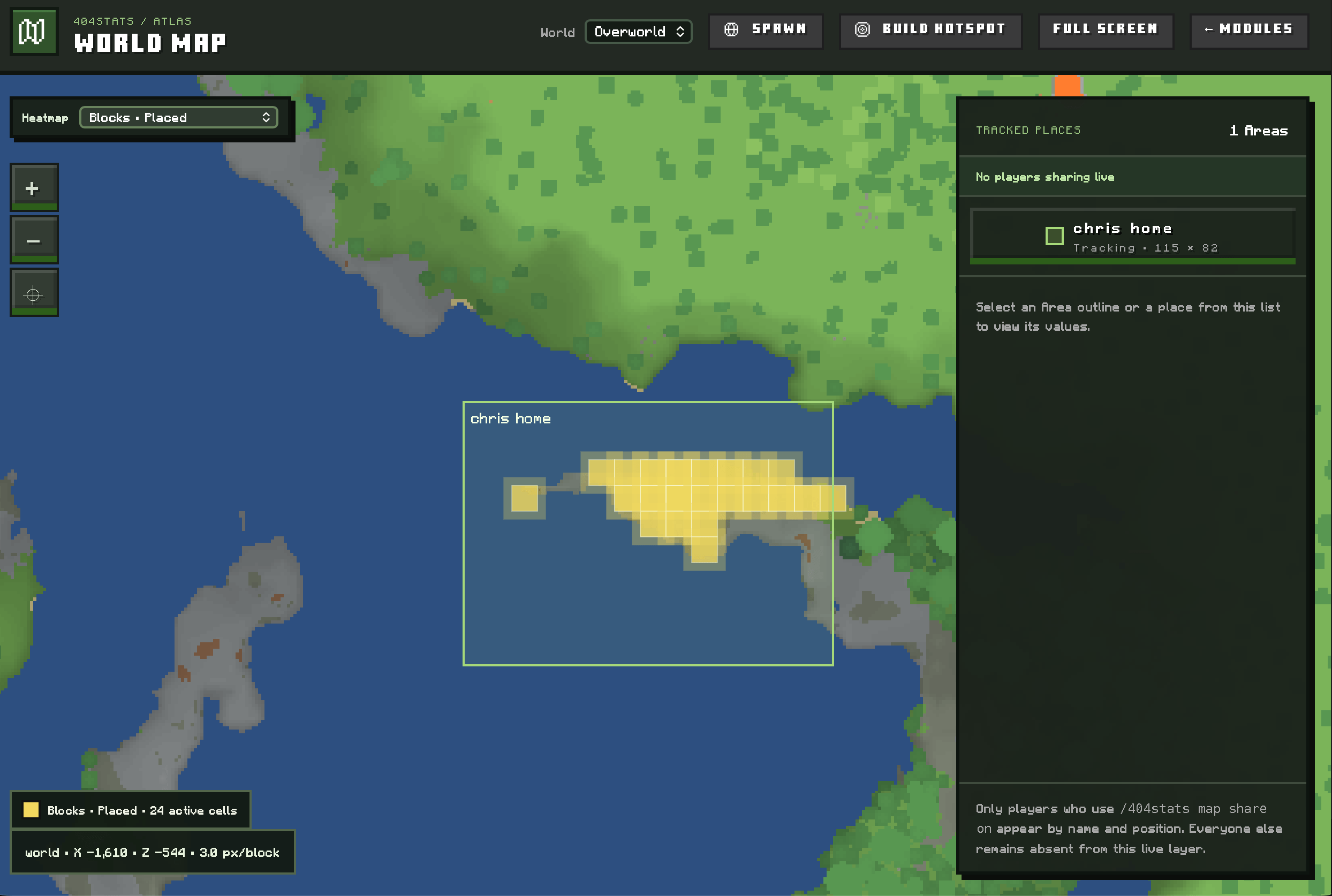Click the chris home area label on map
The width and height of the screenshot is (1332, 896).
tap(510, 418)
